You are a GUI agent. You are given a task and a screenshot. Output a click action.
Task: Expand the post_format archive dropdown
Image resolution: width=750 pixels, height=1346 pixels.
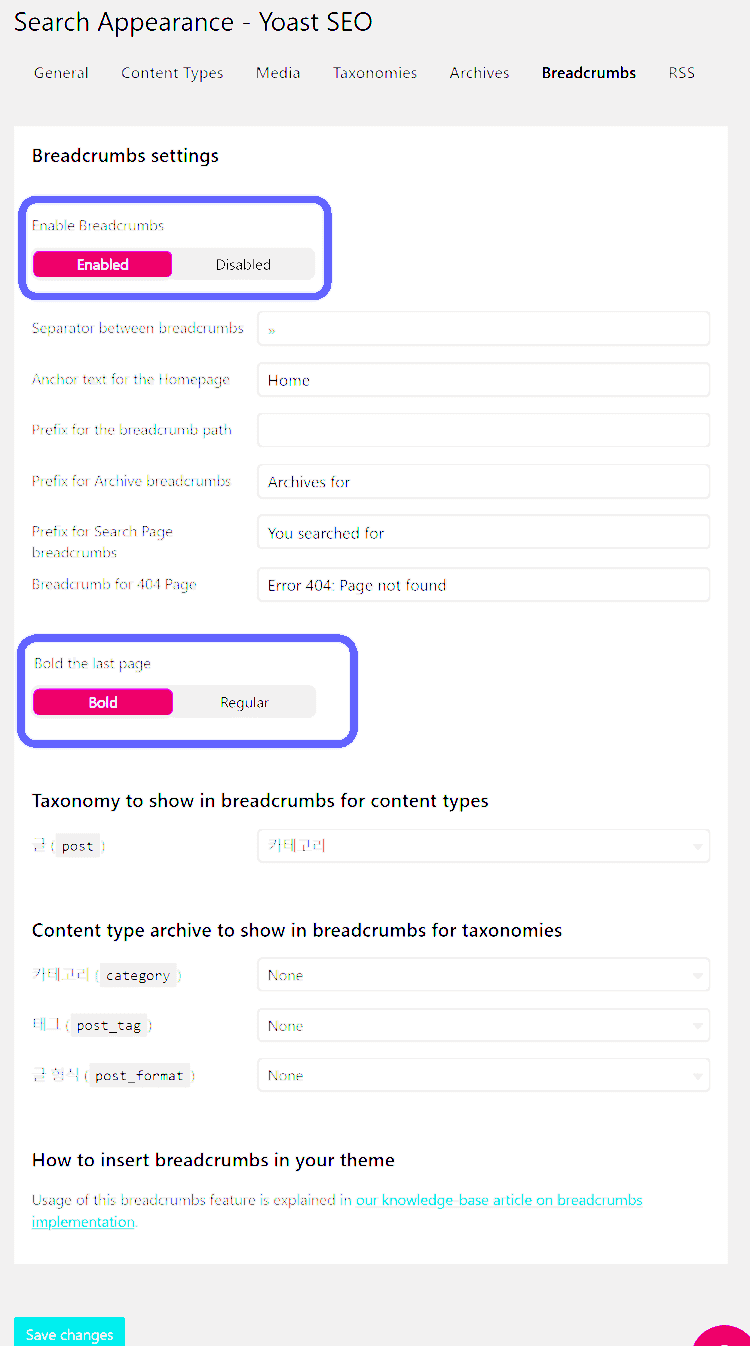483,1076
